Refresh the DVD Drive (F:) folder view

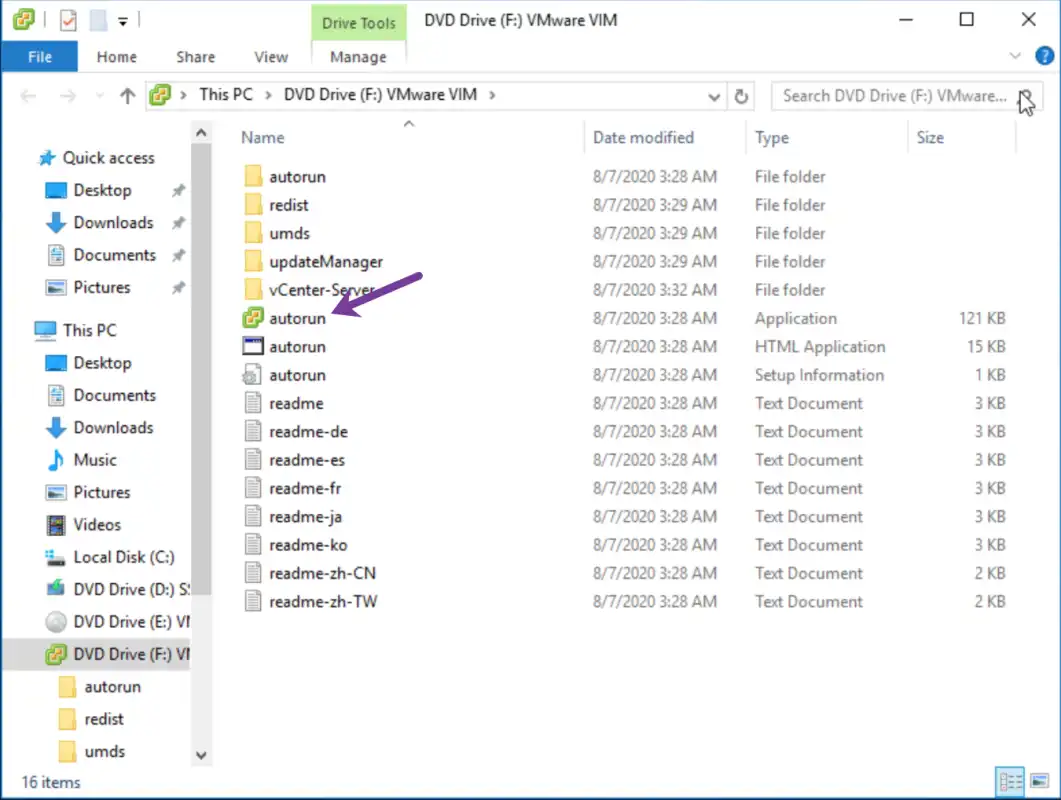pos(742,96)
